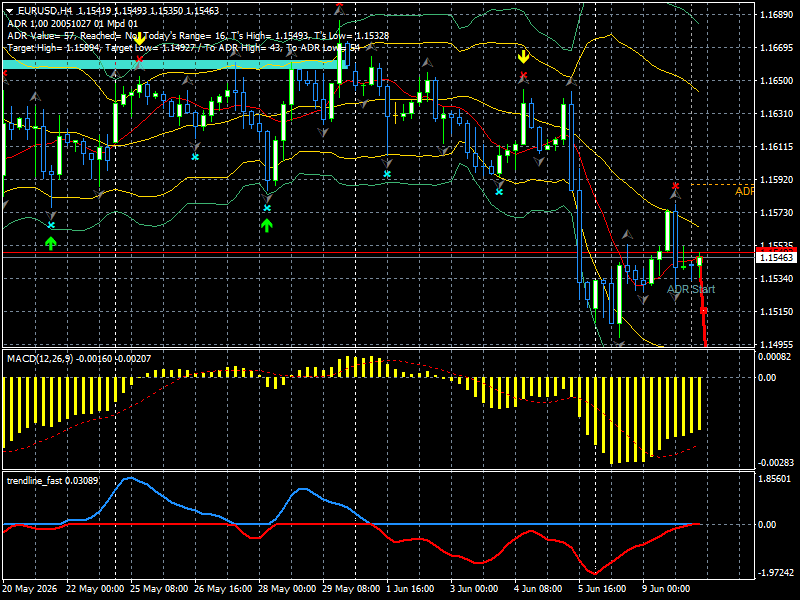The height and width of the screenshot is (600, 800).
Task: Select the cyan cross above the 28 May green arrow
Action: 267,208
